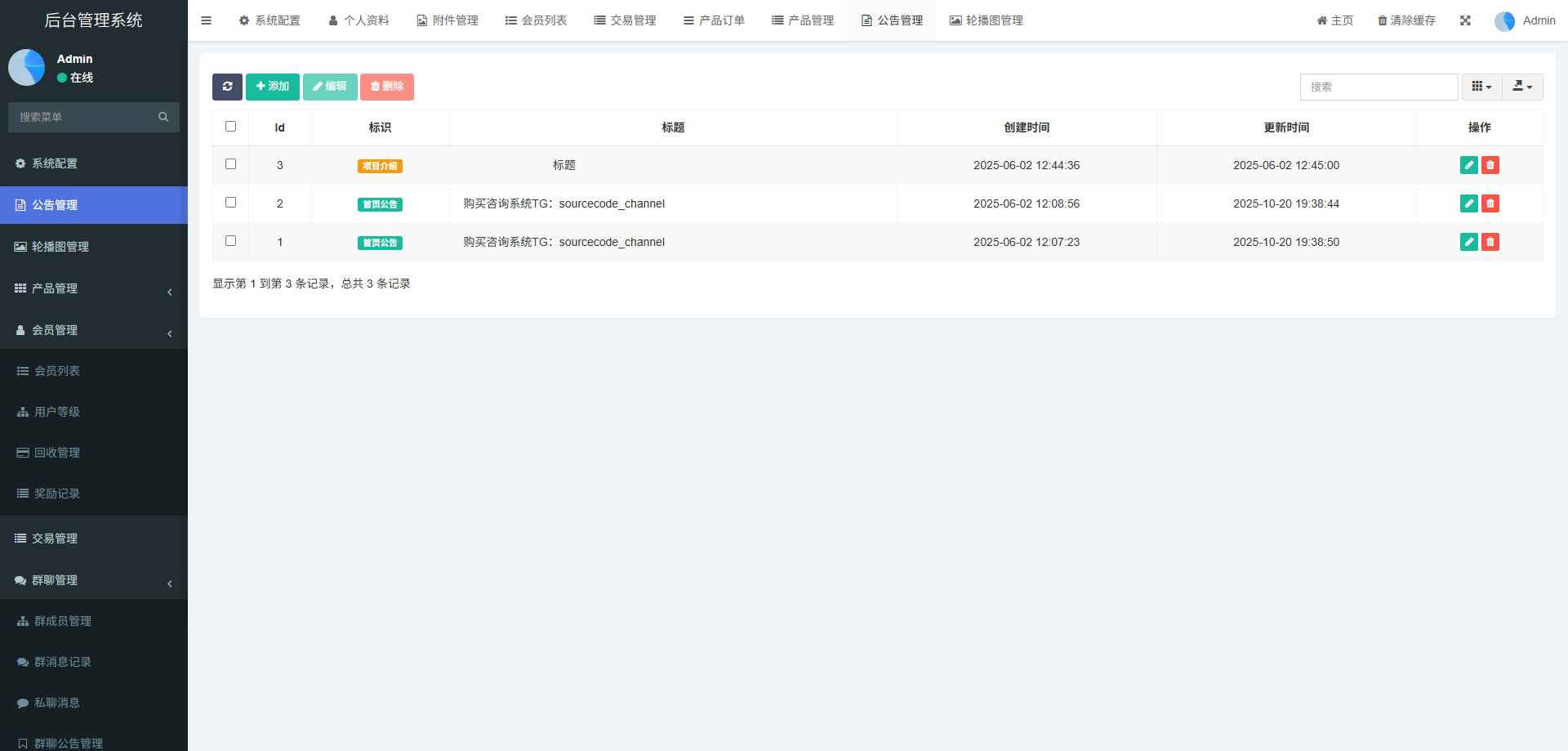This screenshot has height=751, width=1568.
Task: Expand 产品管理 in the sidebar
Action: tap(94, 288)
